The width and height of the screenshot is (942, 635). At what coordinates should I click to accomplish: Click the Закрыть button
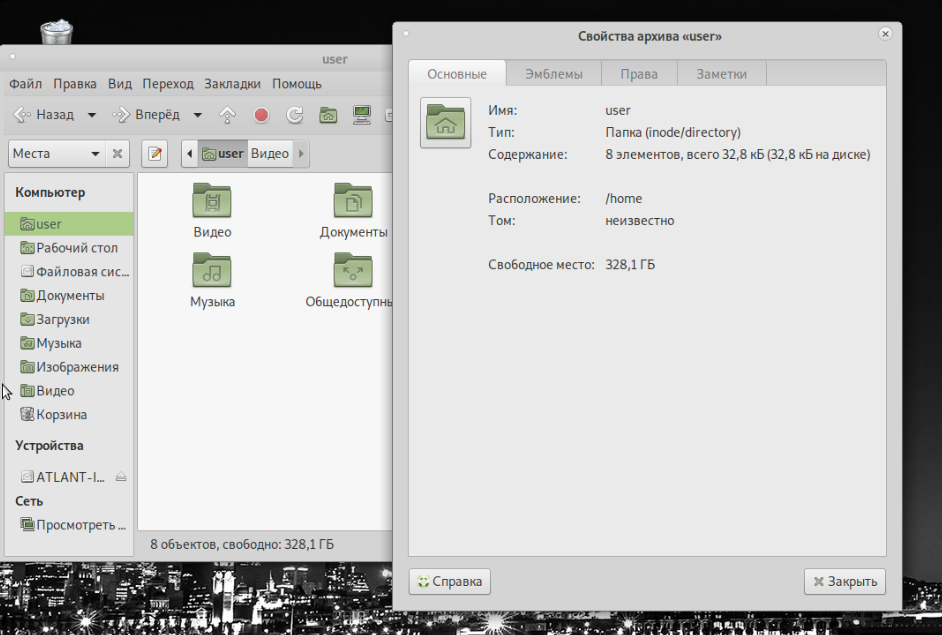[x=844, y=581]
